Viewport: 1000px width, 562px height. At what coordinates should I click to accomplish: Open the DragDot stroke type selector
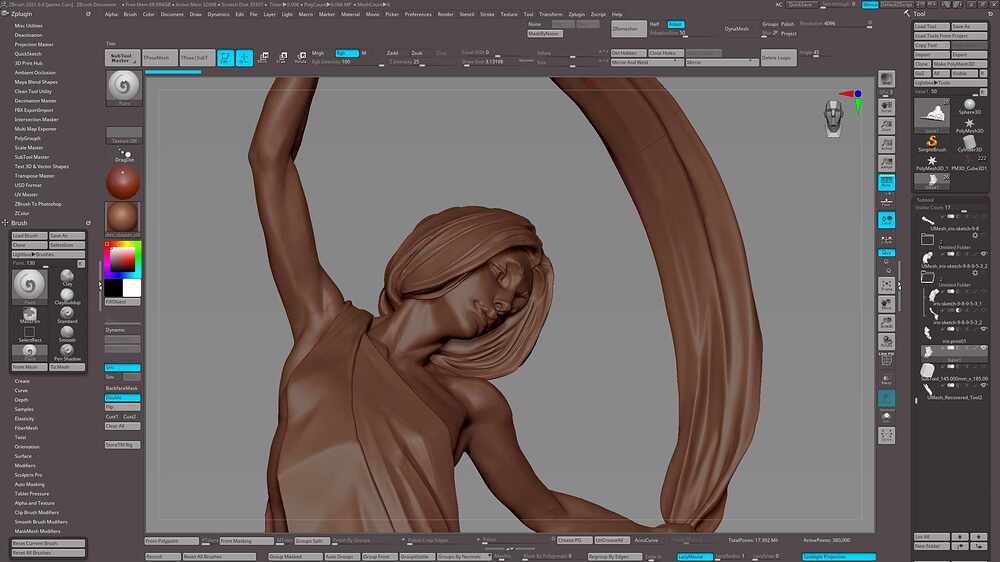point(124,154)
